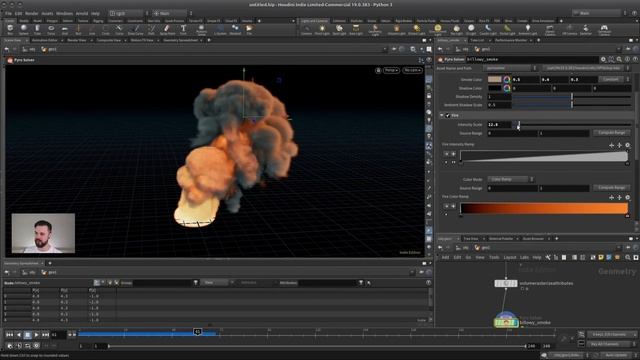Add a Camera from the shelf

307,29
